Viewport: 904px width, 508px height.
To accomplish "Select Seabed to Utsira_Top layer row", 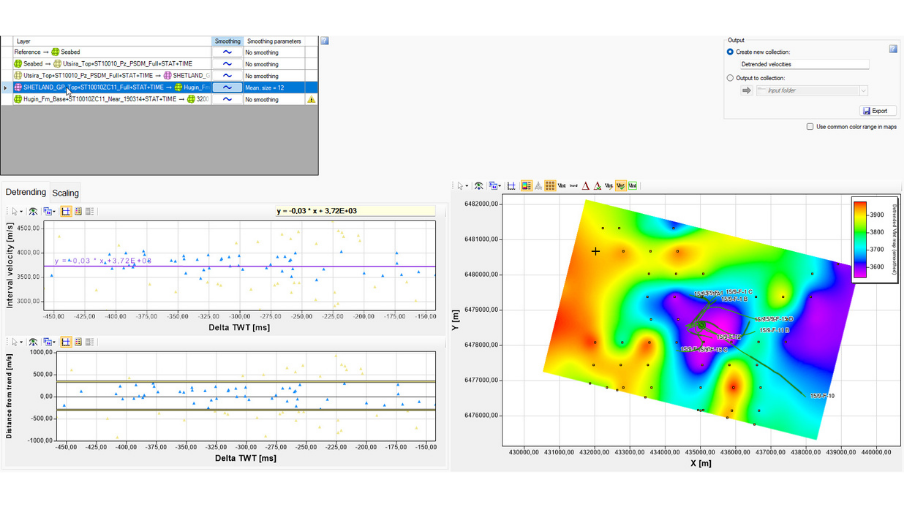I will click(112, 64).
